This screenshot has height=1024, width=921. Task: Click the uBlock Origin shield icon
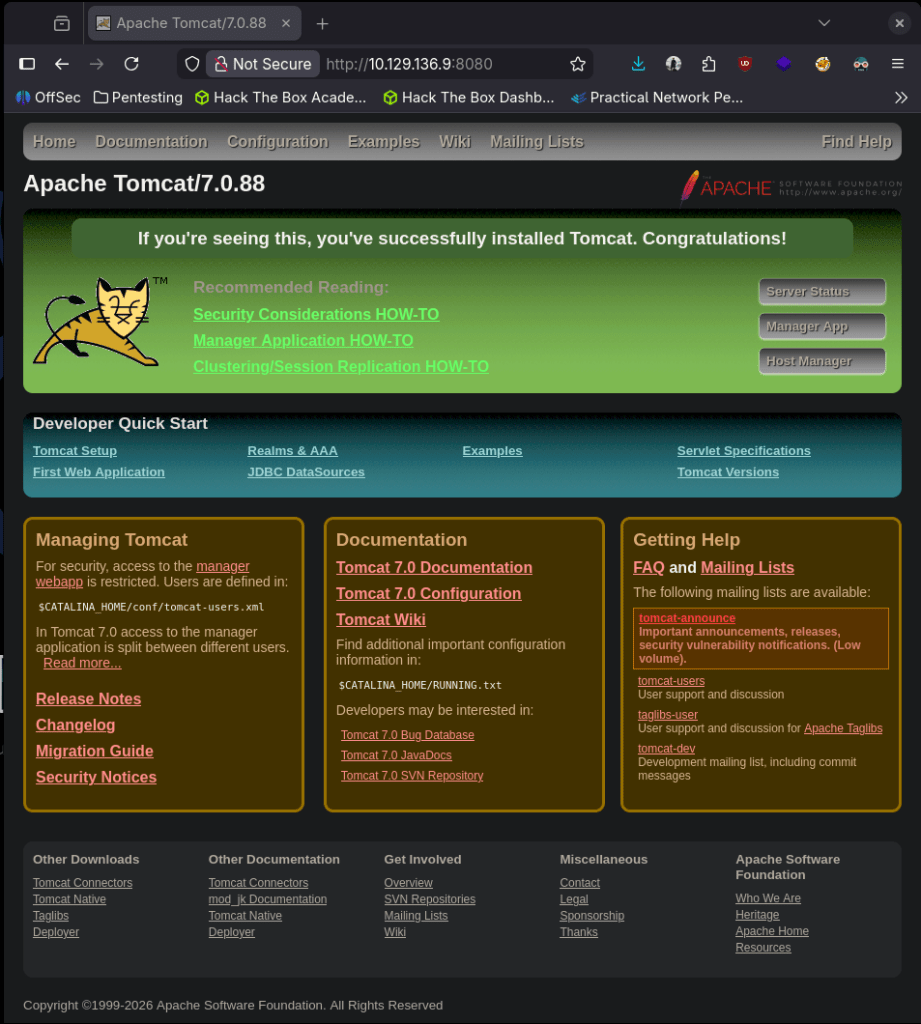pyautogui.click(x=745, y=64)
